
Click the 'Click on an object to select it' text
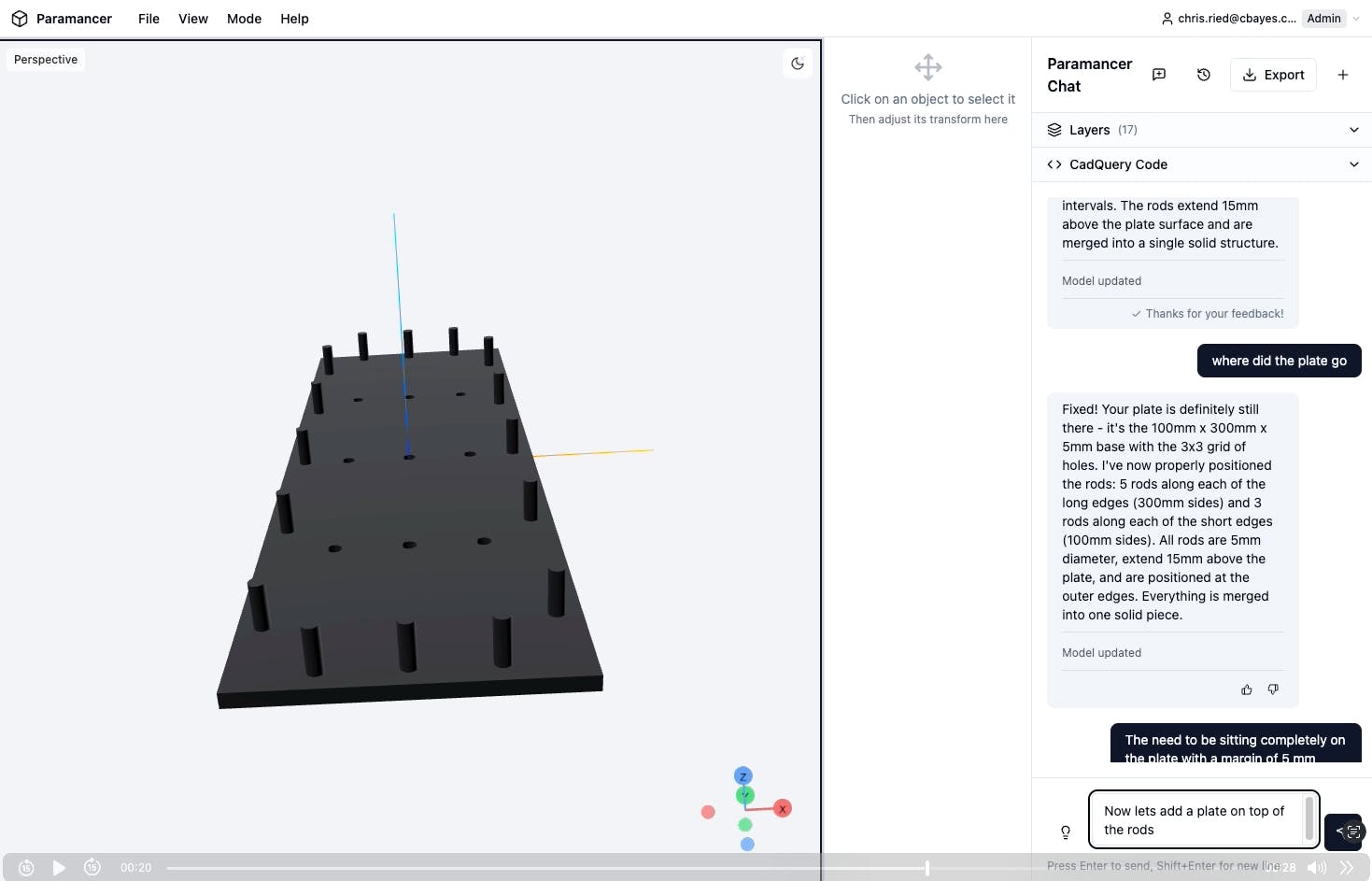point(927,99)
